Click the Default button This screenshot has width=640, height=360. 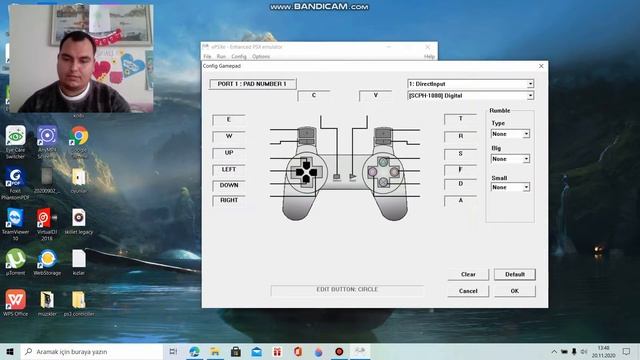(515, 274)
